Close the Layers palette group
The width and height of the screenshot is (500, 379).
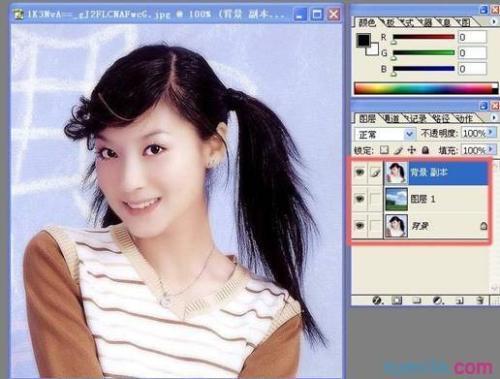[496, 106]
